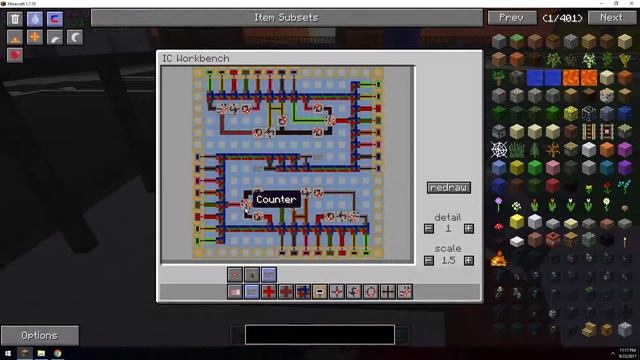Click the red heart heal icon
The image size is (640, 360).
15,56
